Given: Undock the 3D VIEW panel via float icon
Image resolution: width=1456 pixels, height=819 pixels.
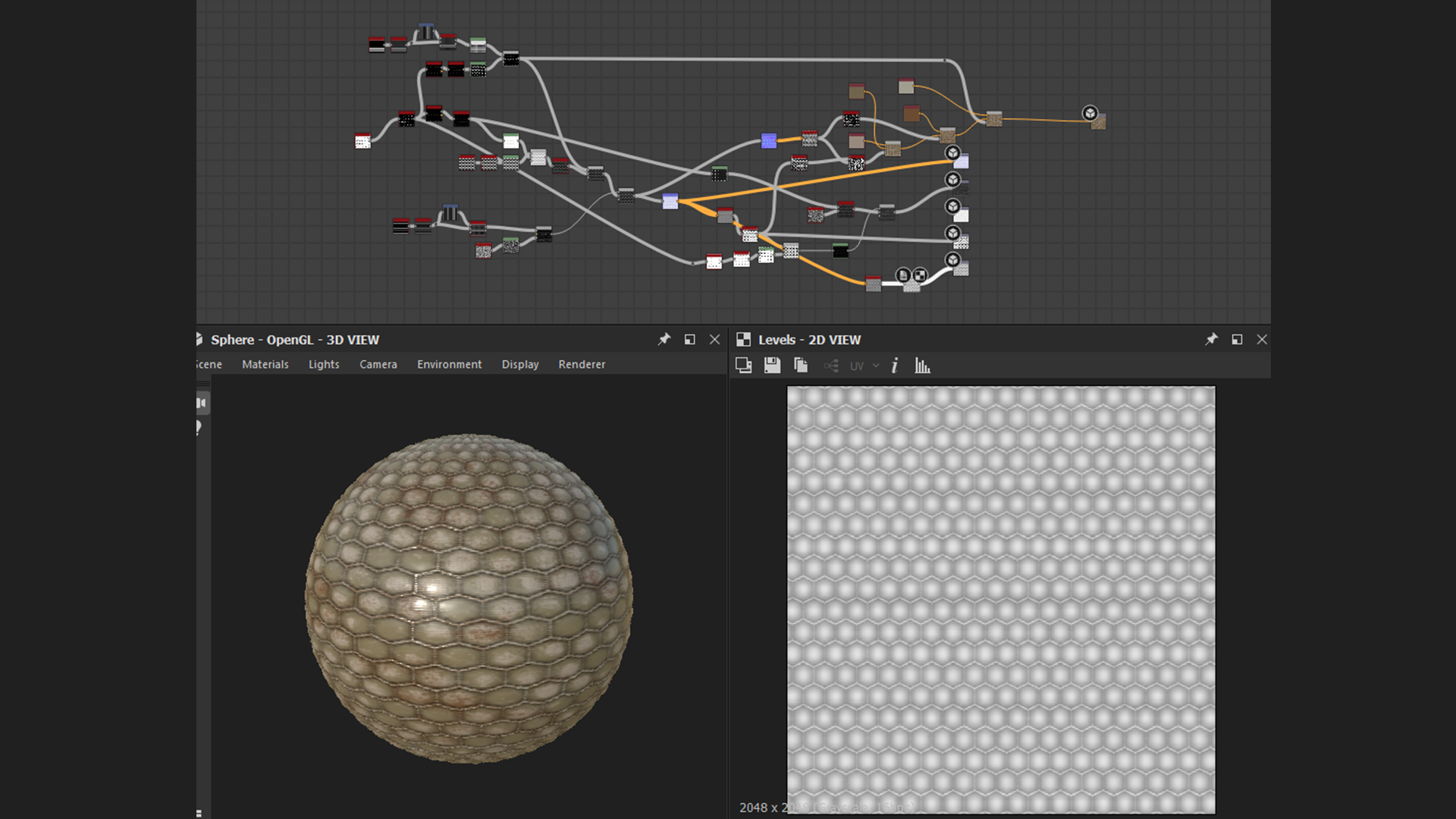Looking at the screenshot, I should [x=689, y=340].
